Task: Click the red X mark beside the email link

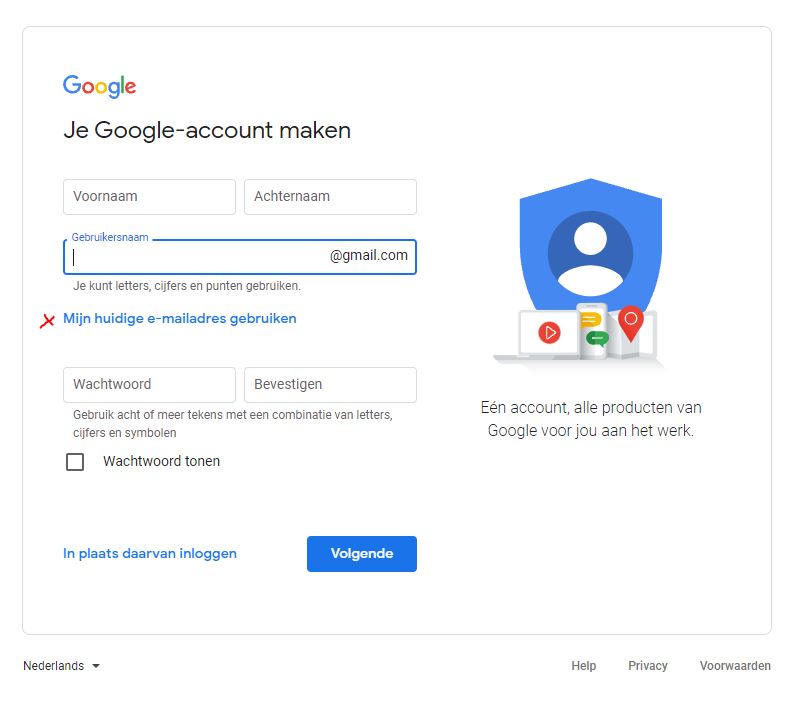Action: click(x=47, y=321)
